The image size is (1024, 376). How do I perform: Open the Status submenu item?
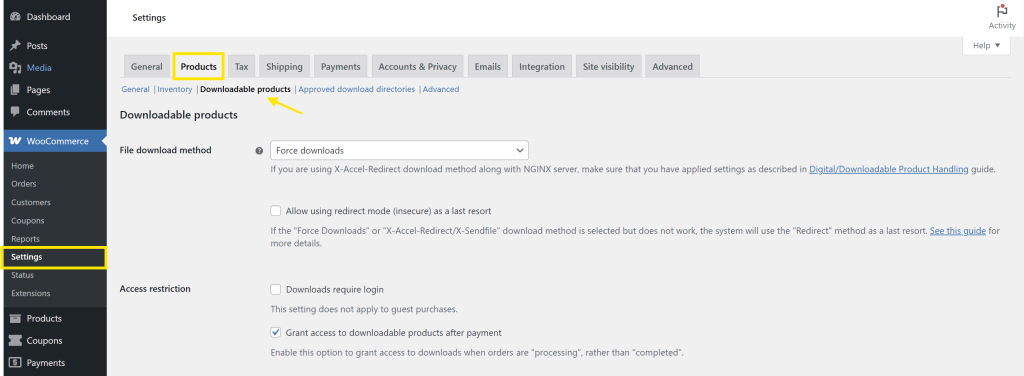point(22,275)
